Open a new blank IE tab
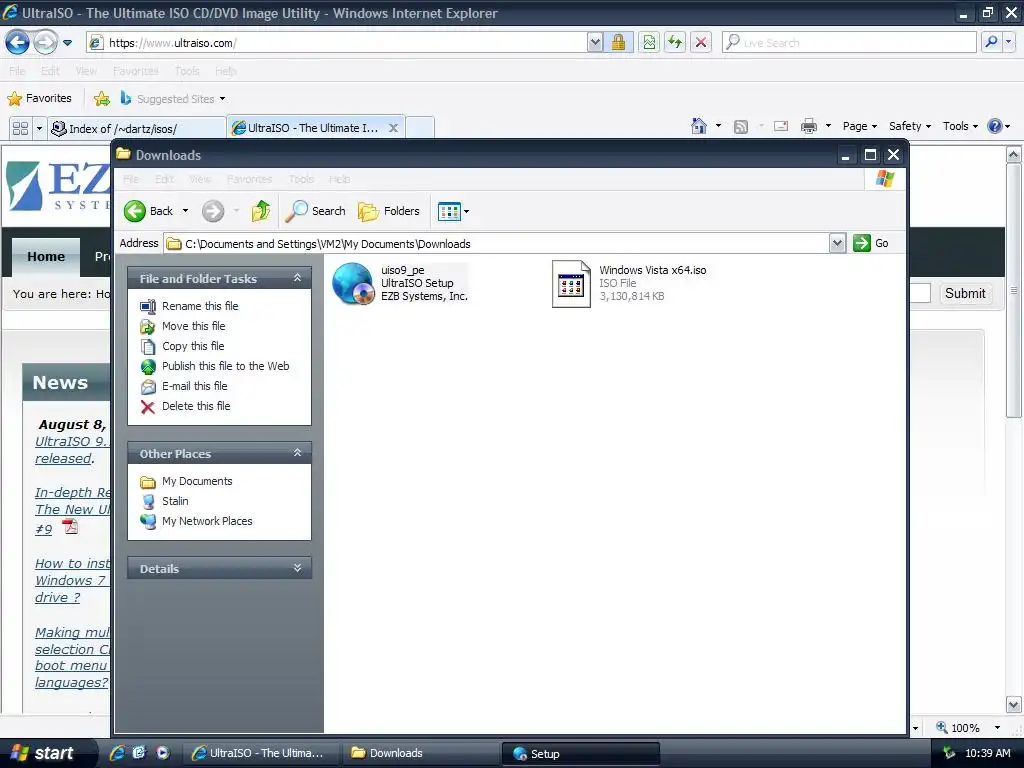 [x=420, y=128]
